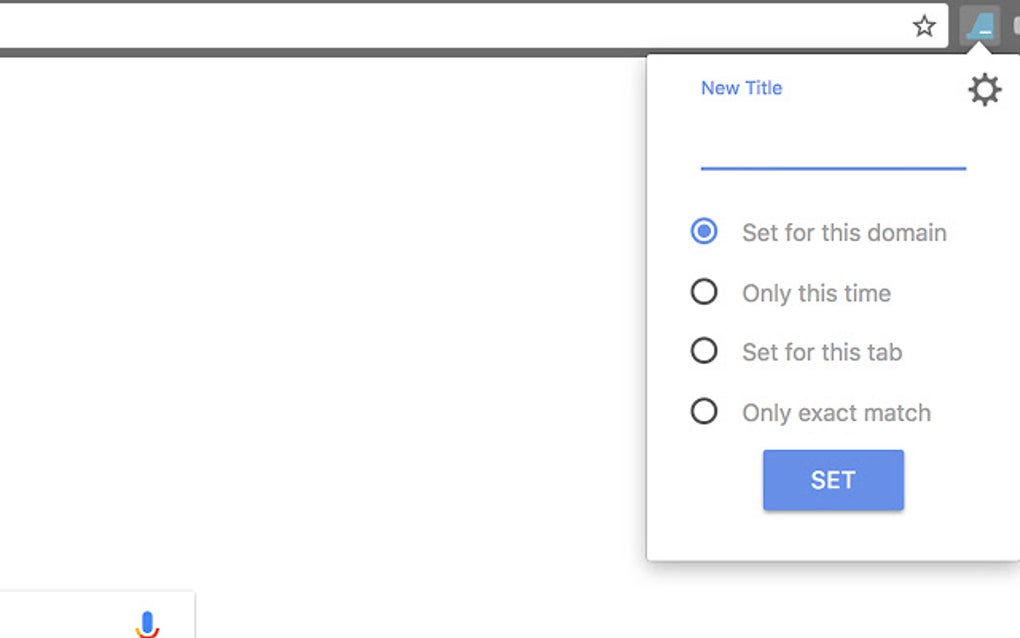
Task: Focus the Google search box on page
Action: (70, 620)
